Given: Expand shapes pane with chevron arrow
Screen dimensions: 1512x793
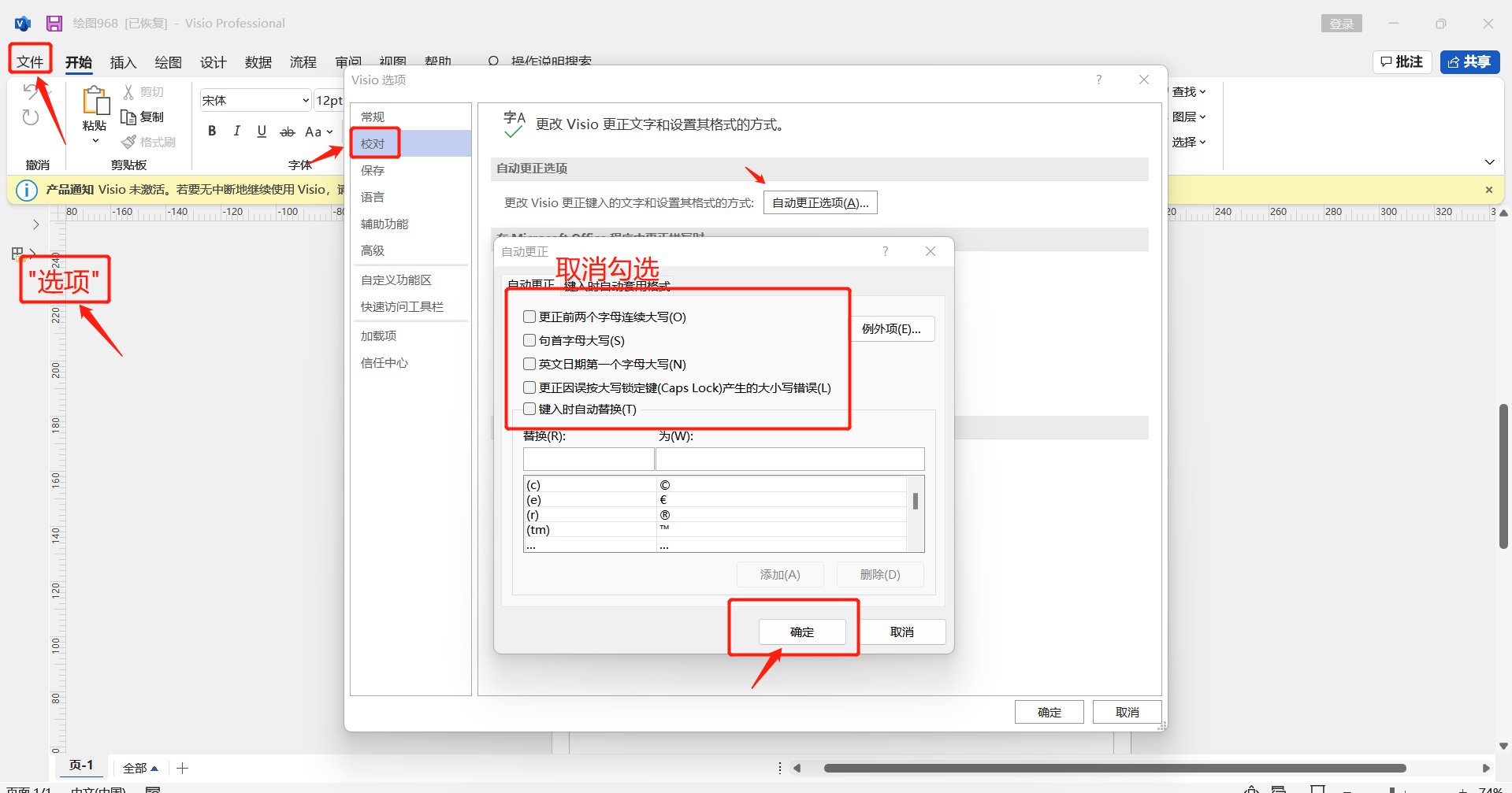Looking at the screenshot, I should coord(35,224).
